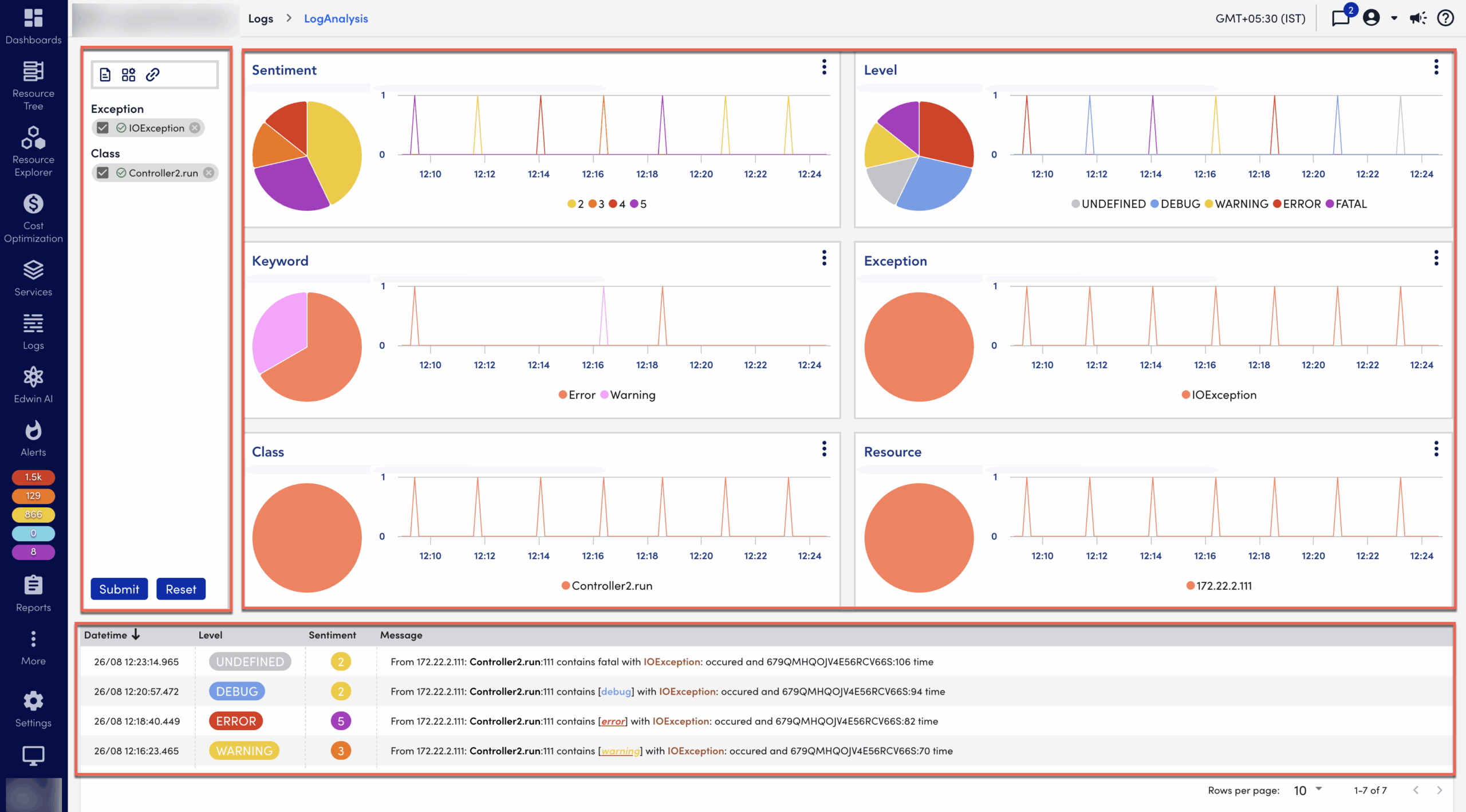The height and width of the screenshot is (812, 1466).
Task: Click the Submit button
Action: tap(119, 589)
